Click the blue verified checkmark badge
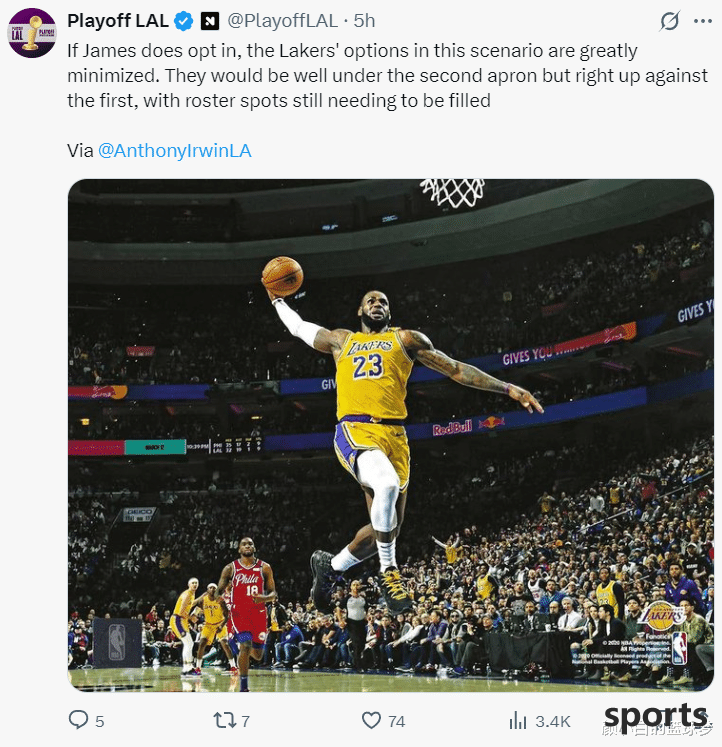Screen dimensions: 722x747 184,20
